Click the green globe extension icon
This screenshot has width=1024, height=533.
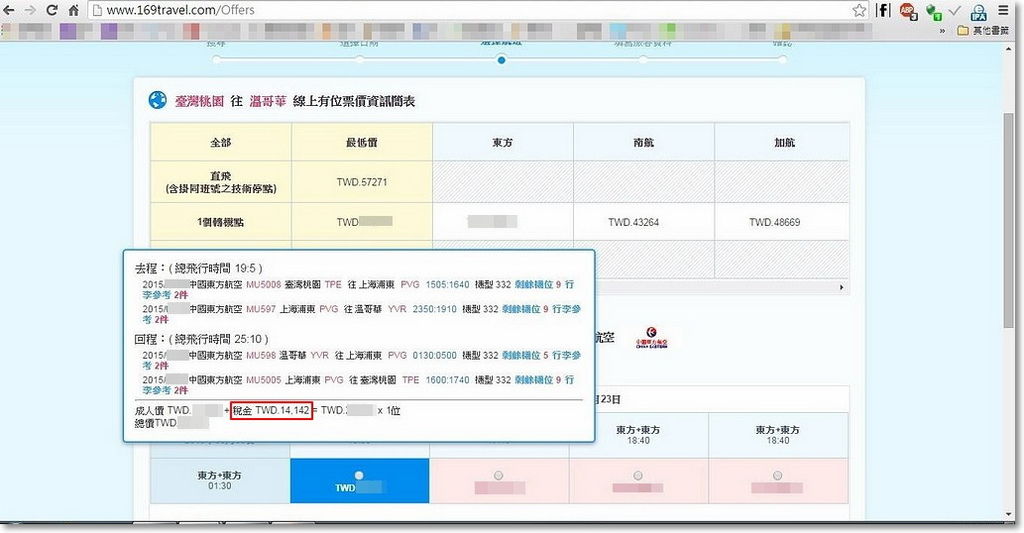tap(933, 12)
